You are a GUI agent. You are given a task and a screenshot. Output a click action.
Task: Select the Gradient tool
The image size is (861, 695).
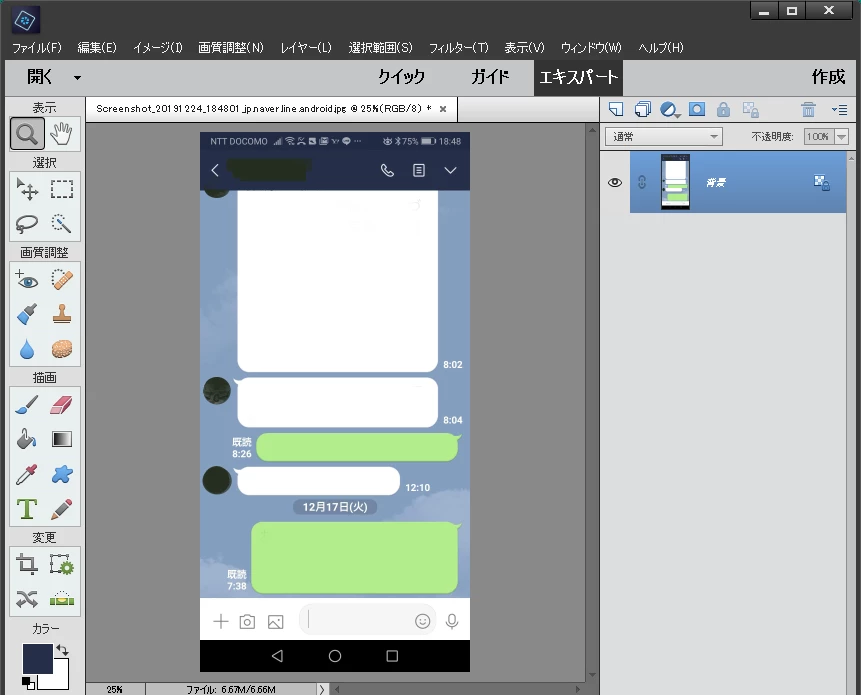(62, 439)
